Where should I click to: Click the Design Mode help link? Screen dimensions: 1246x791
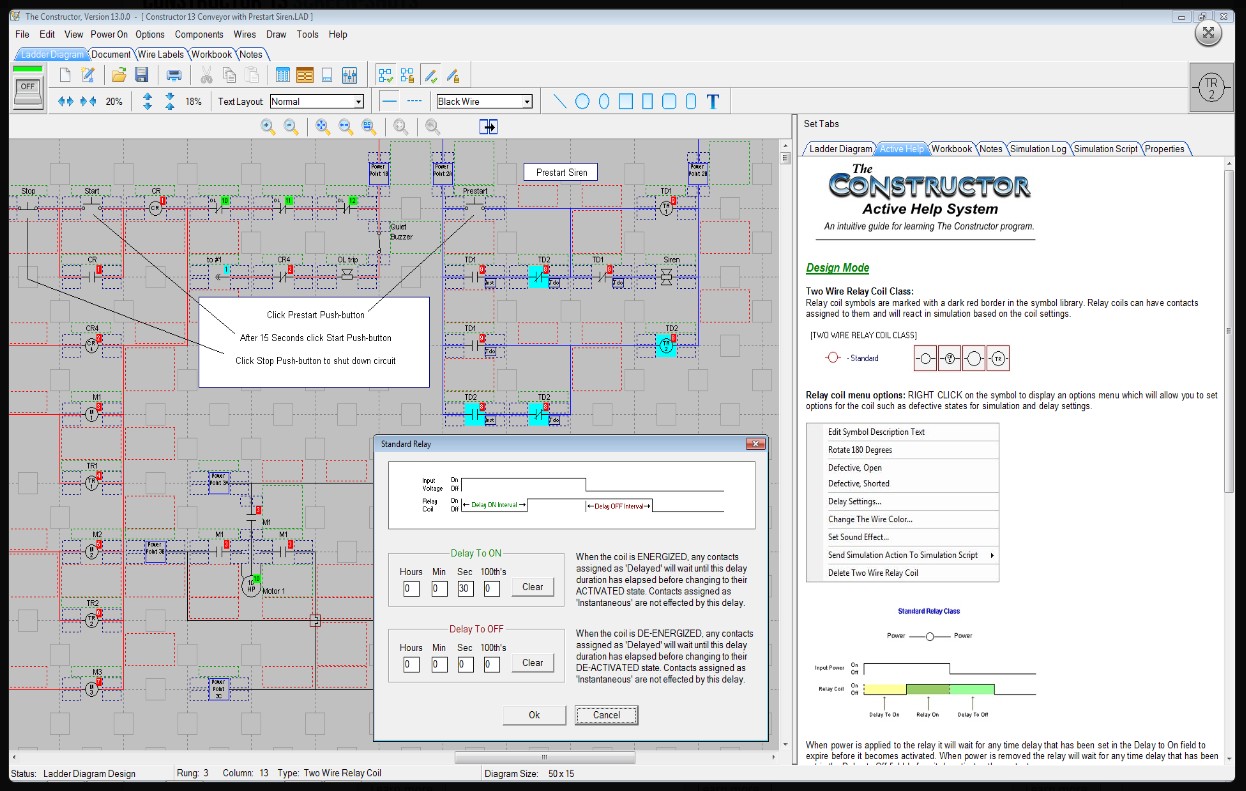pos(838,267)
